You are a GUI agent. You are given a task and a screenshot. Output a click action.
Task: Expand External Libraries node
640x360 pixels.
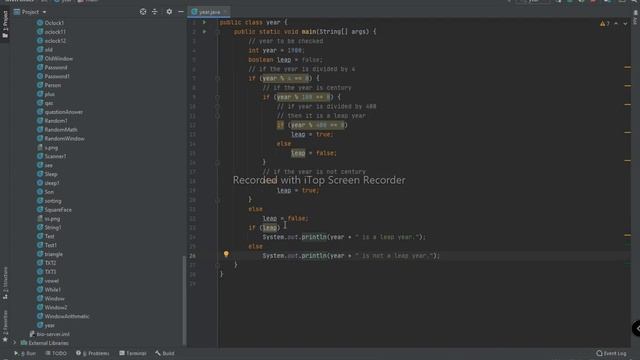pos(15,343)
